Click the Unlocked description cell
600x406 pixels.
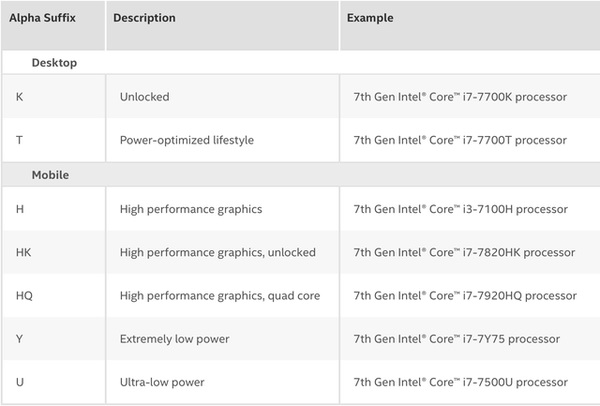pyautogui.click(x=145, y=97)
